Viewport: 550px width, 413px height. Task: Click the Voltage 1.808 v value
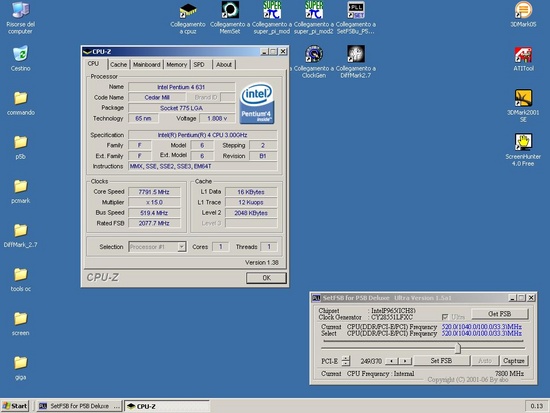[217, 119]
